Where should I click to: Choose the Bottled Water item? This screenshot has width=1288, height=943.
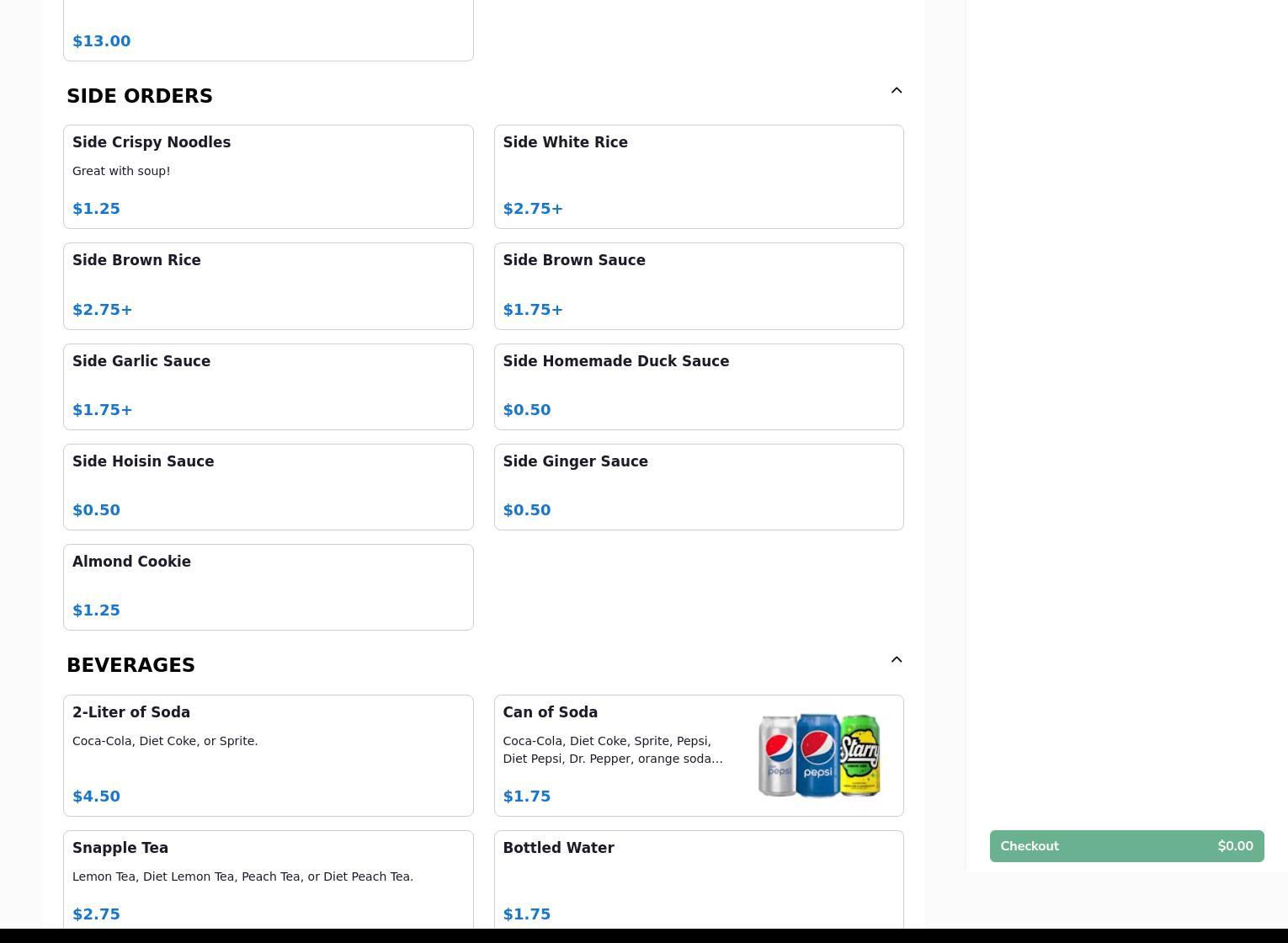click(698, 880)
